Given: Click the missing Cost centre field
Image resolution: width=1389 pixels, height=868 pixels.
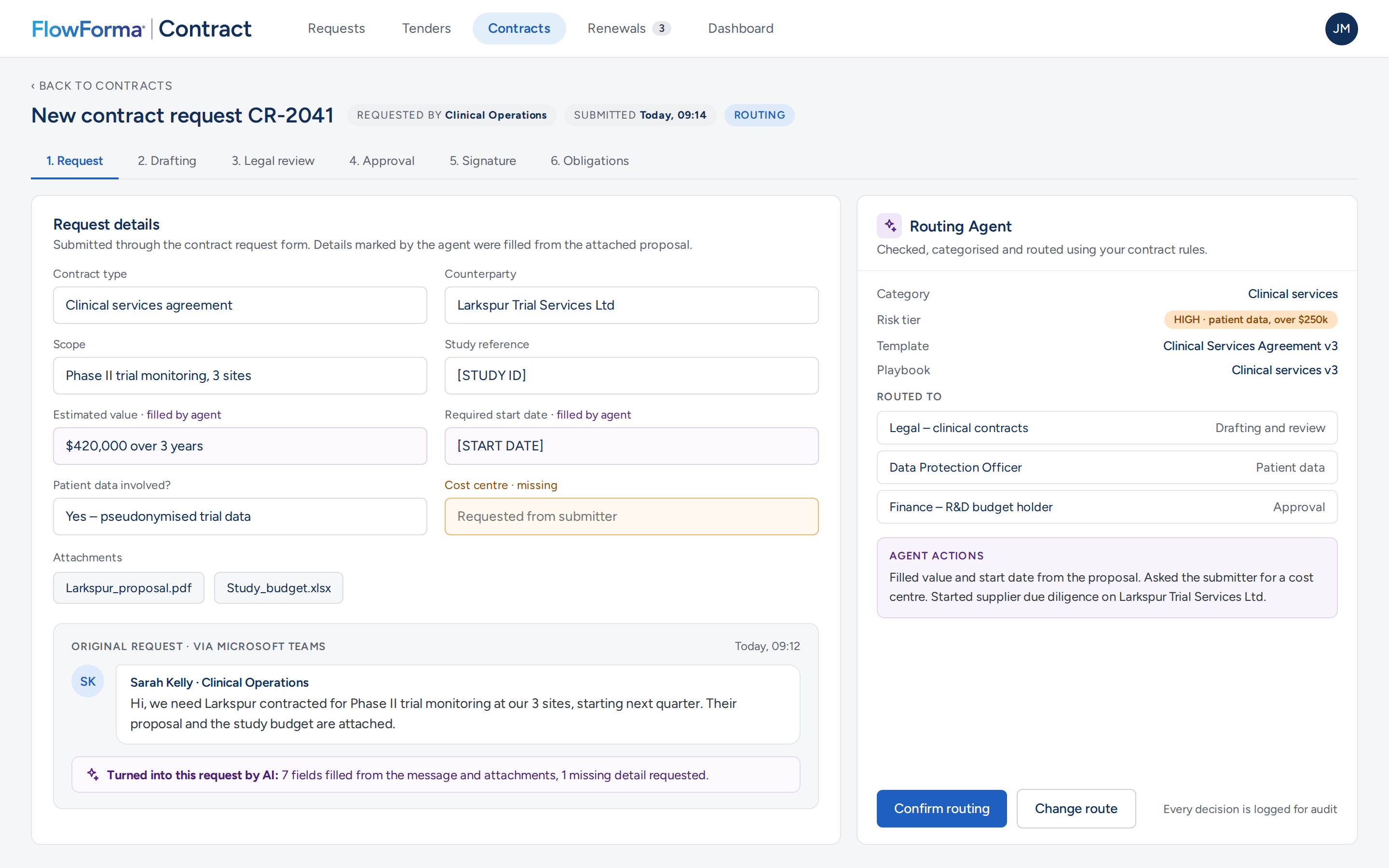Looking at the screenshot, I should 631,516.
